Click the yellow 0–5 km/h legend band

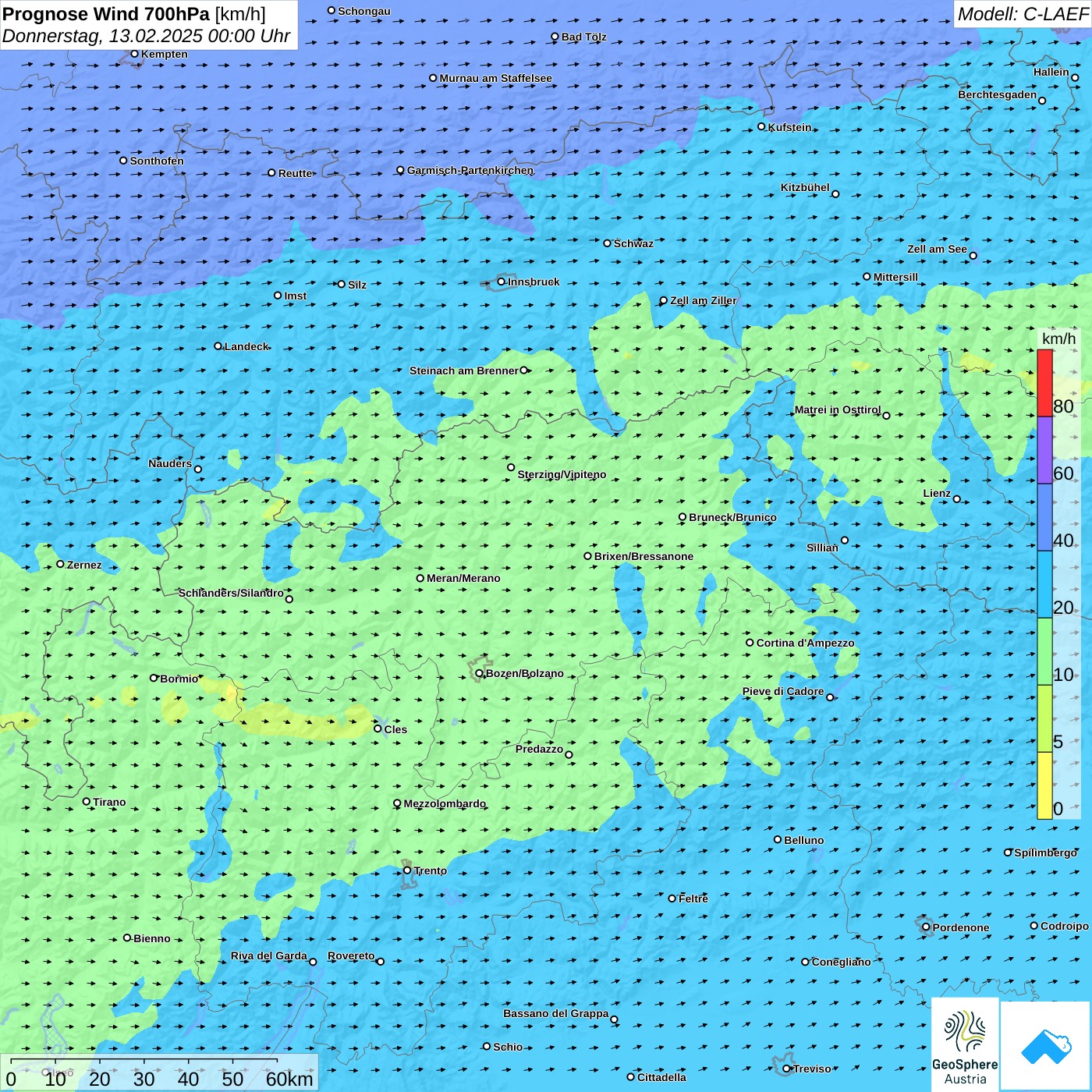[x=1044, y=785]
